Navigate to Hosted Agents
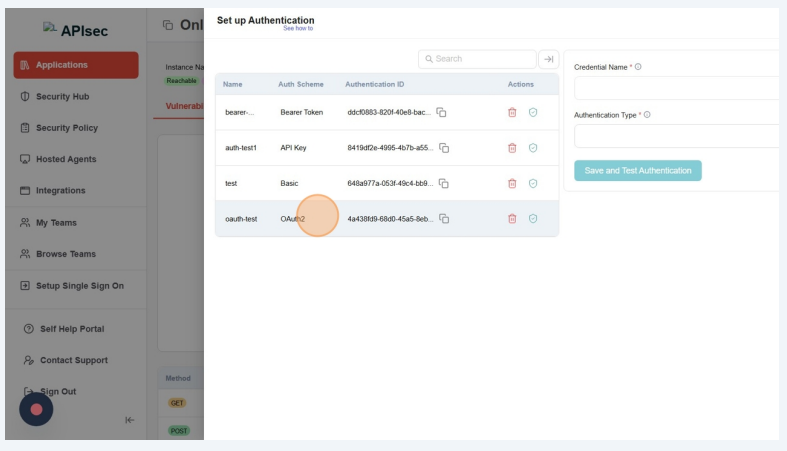Screen dimensions: 787x451 point(66,159)
